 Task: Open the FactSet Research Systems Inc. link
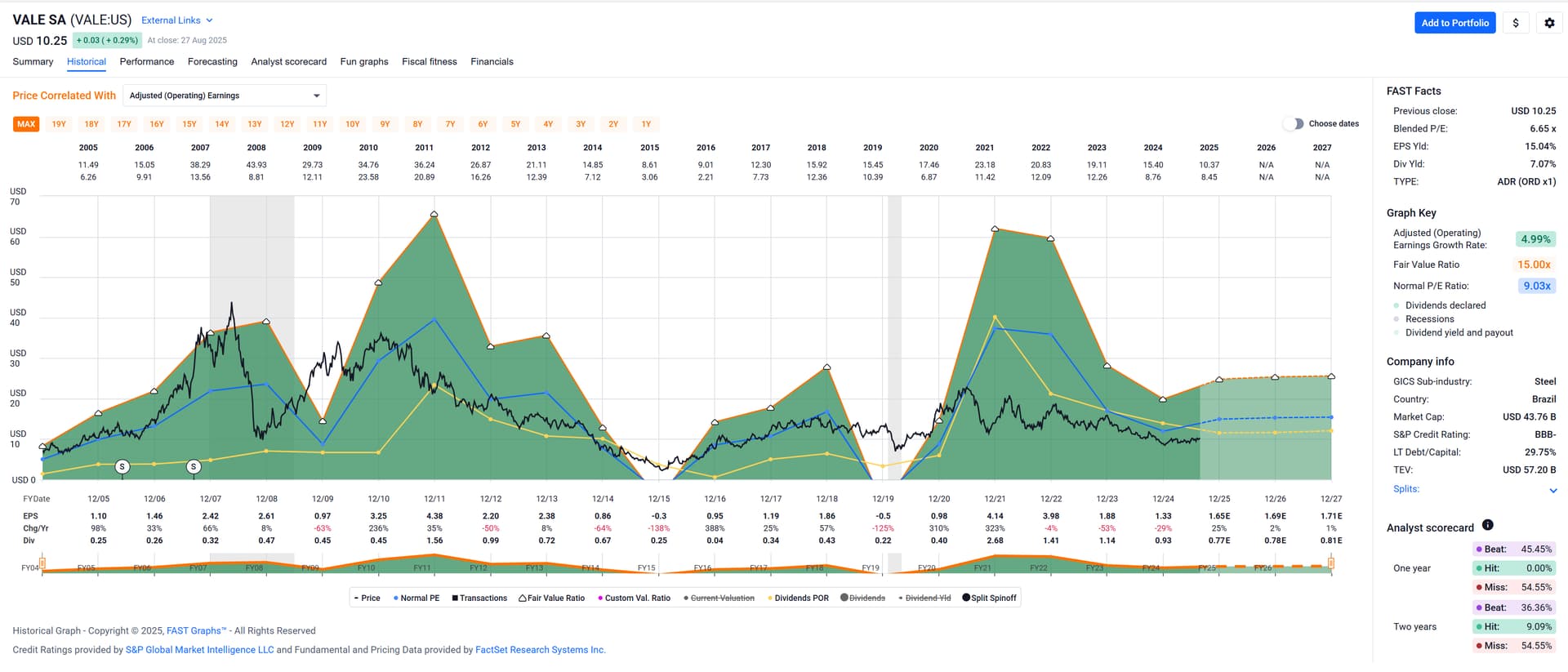540,650
